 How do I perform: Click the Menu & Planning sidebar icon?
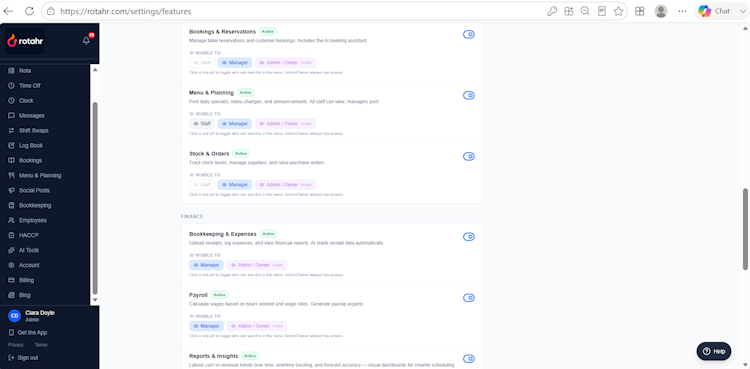point(11,175)
